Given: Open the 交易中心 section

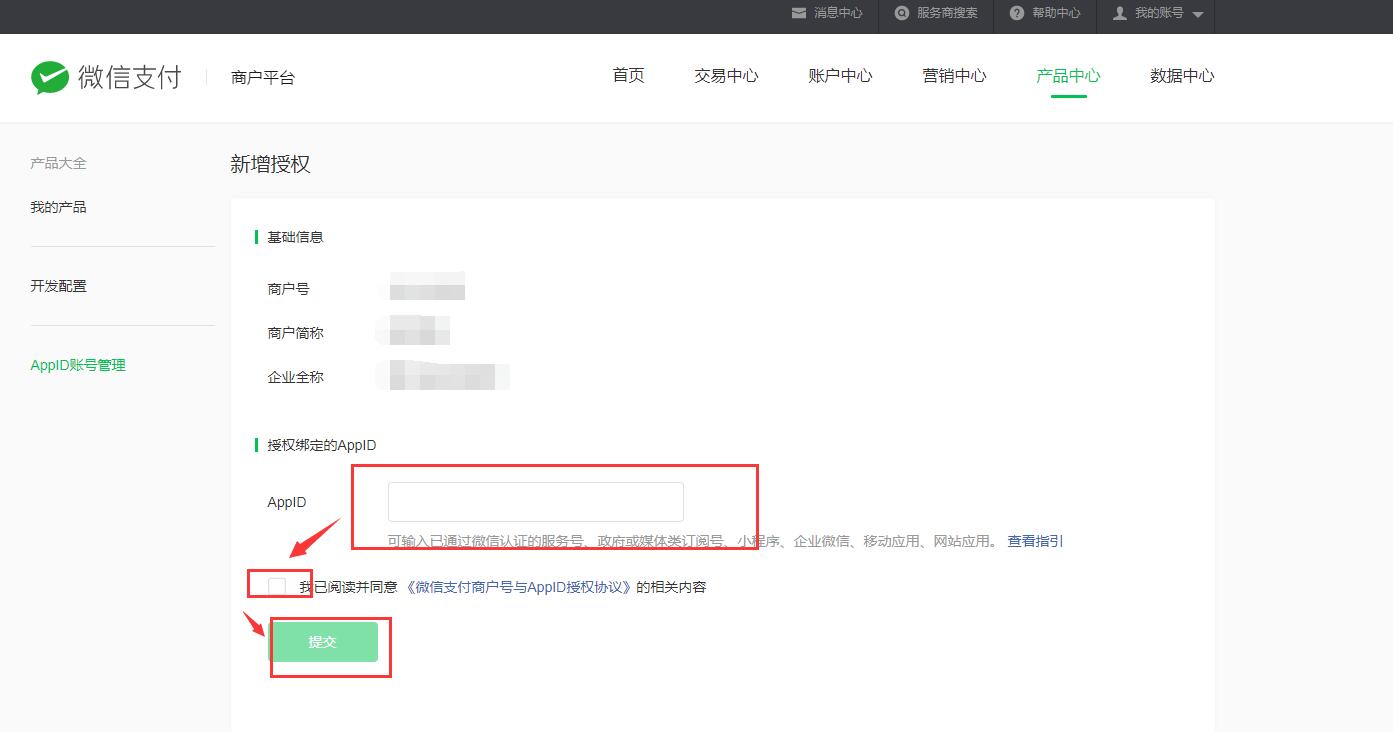Looking at the screenshot, I should click(725, 75).
